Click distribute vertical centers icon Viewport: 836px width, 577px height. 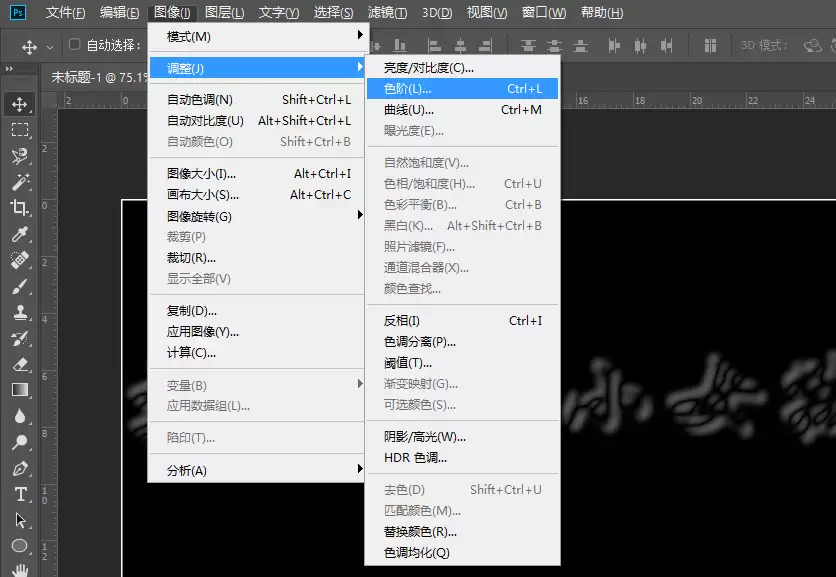pyautogui.click(x=554, y=46)
